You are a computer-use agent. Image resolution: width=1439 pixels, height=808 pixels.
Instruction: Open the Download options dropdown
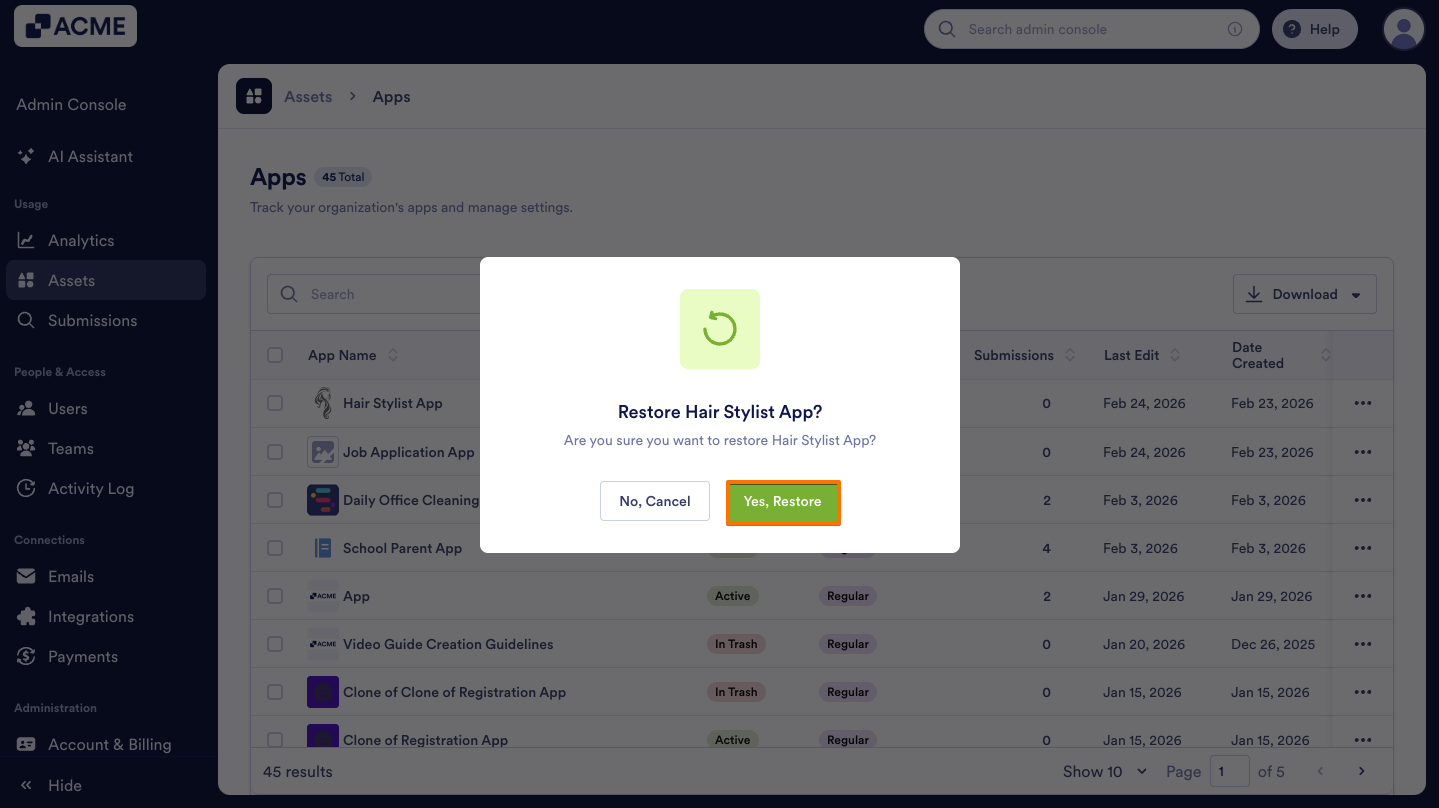[x=1304, y=293]
